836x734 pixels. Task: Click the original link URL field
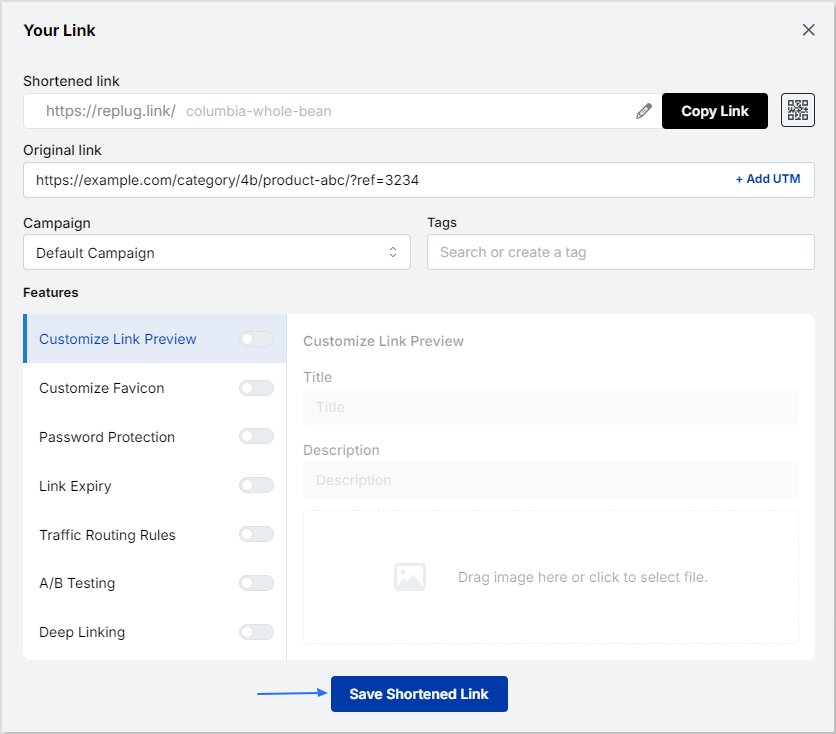(419, 180)
